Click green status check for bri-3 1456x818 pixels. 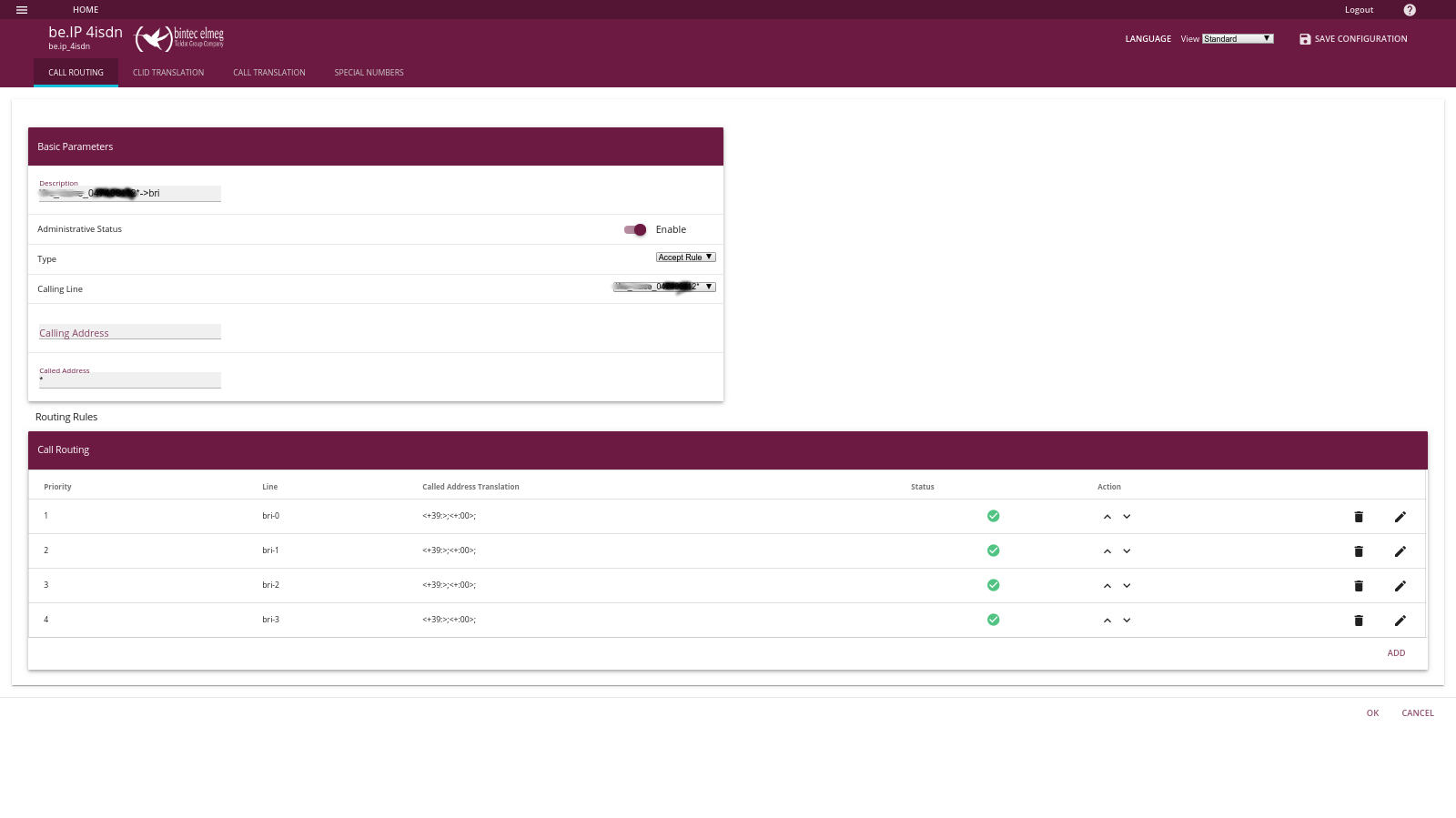(994, 620)
